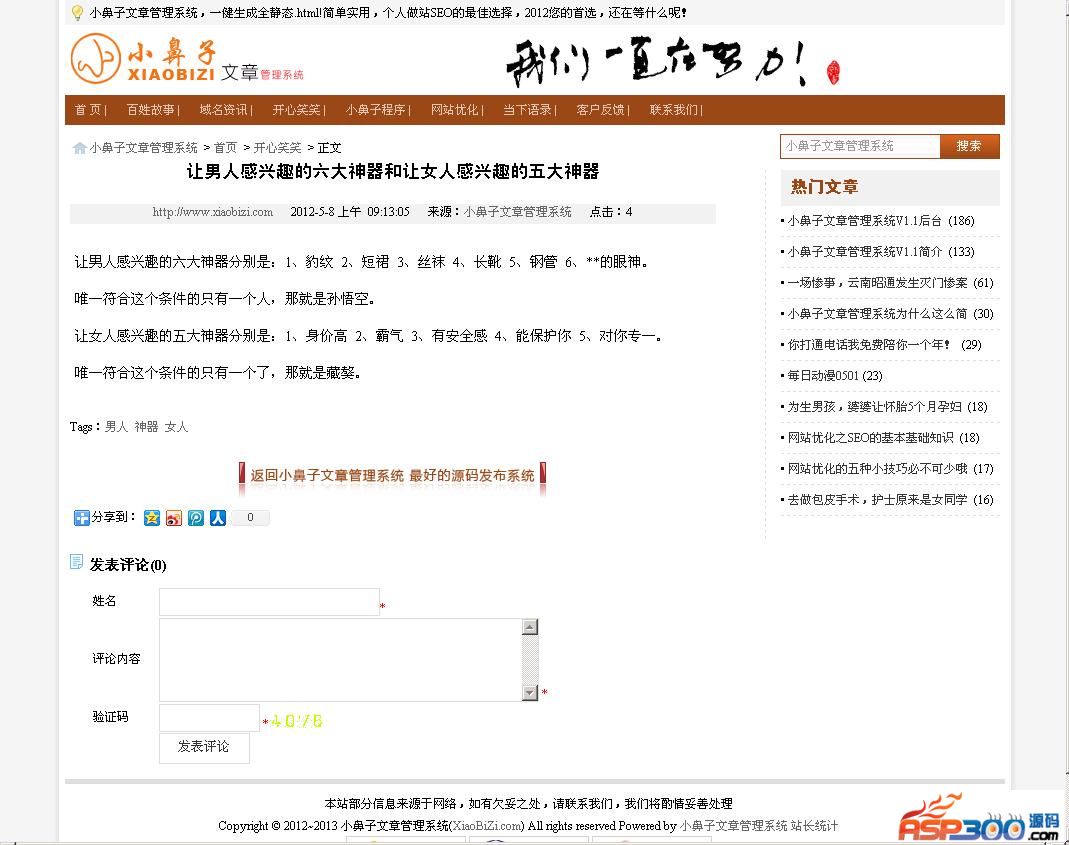Open hot article 小鼻子文章管理系统V1.1简介

(x=864, y=252)
